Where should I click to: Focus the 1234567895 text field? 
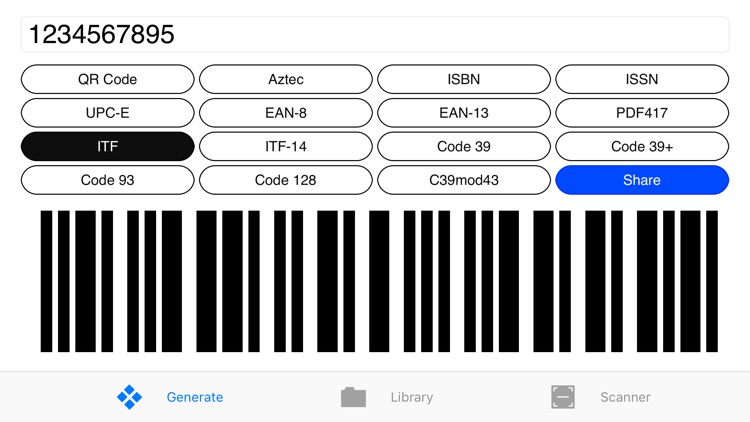point(375,34)
